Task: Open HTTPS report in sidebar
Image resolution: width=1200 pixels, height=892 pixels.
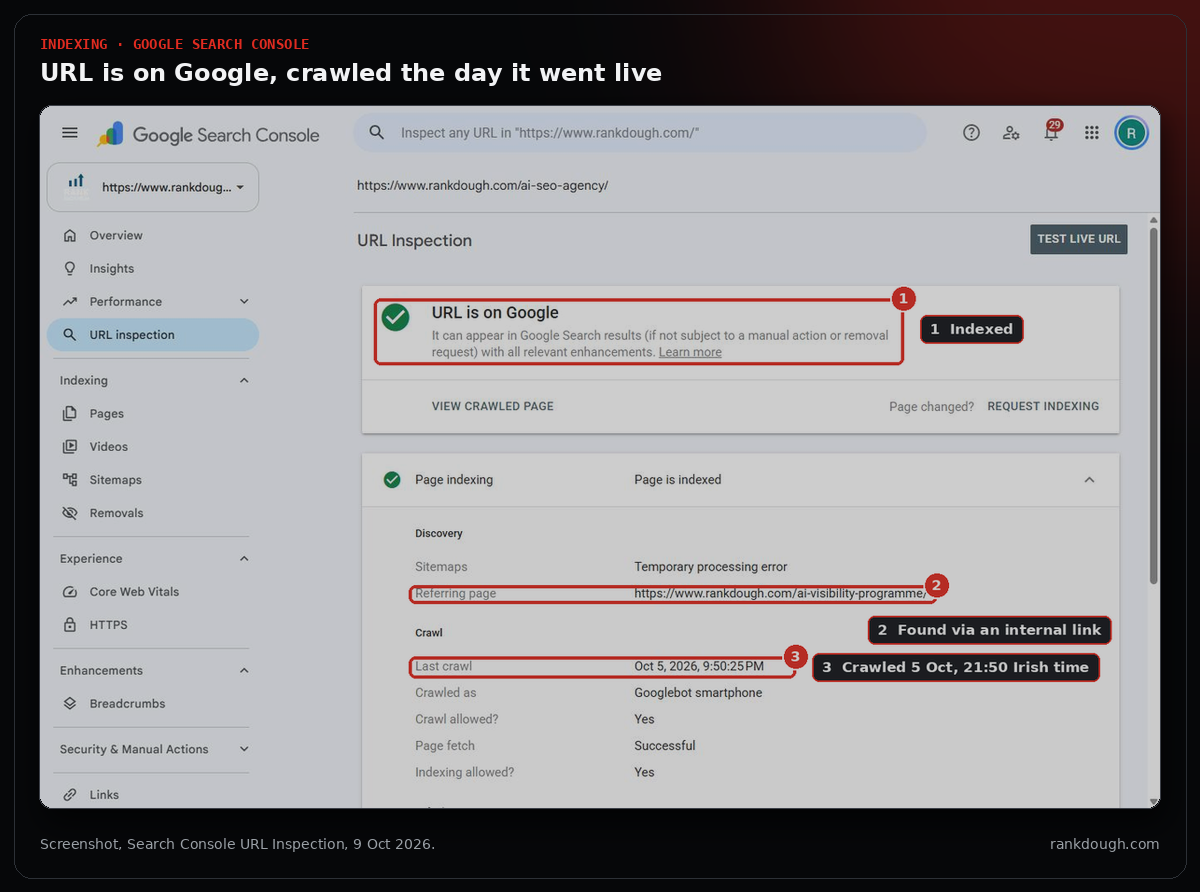Action: point(153,625)
